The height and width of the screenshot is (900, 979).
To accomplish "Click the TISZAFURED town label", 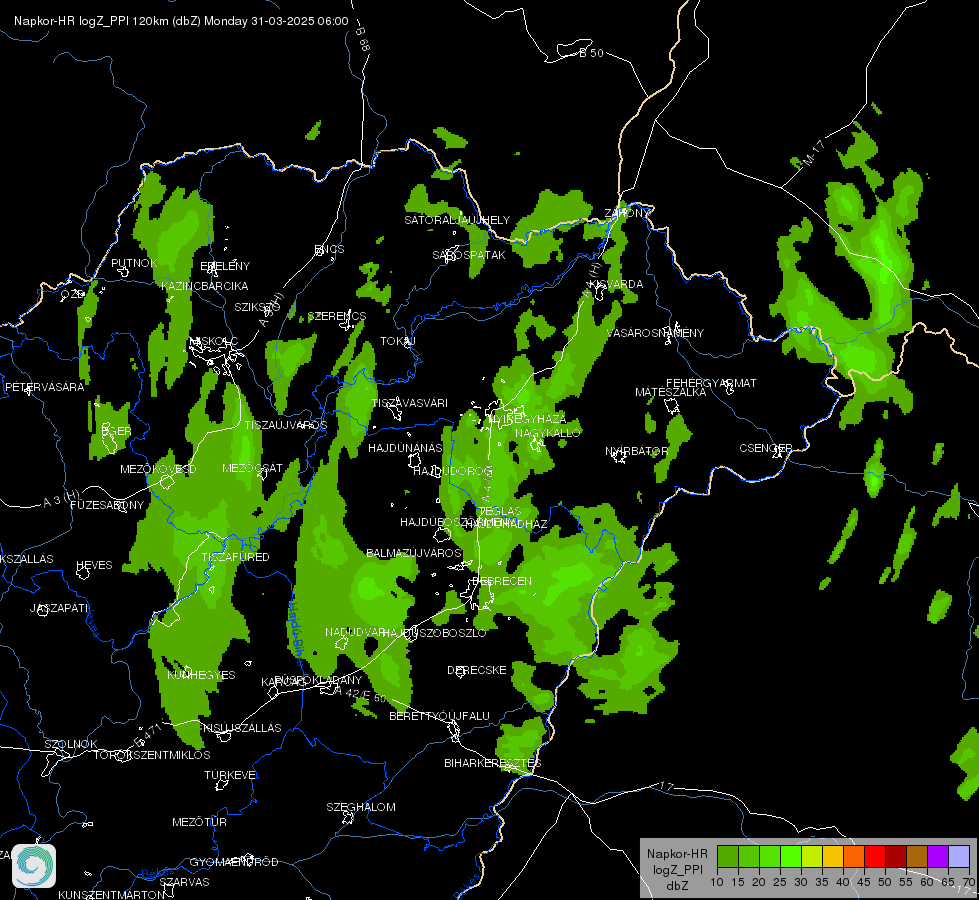I will pos(235,556).
